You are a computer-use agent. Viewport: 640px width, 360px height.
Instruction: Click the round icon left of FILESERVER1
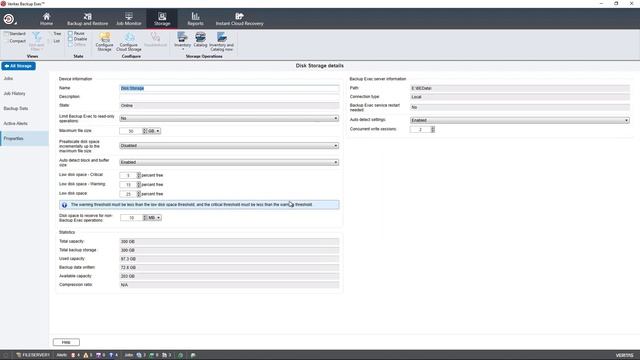coord(5,355)
